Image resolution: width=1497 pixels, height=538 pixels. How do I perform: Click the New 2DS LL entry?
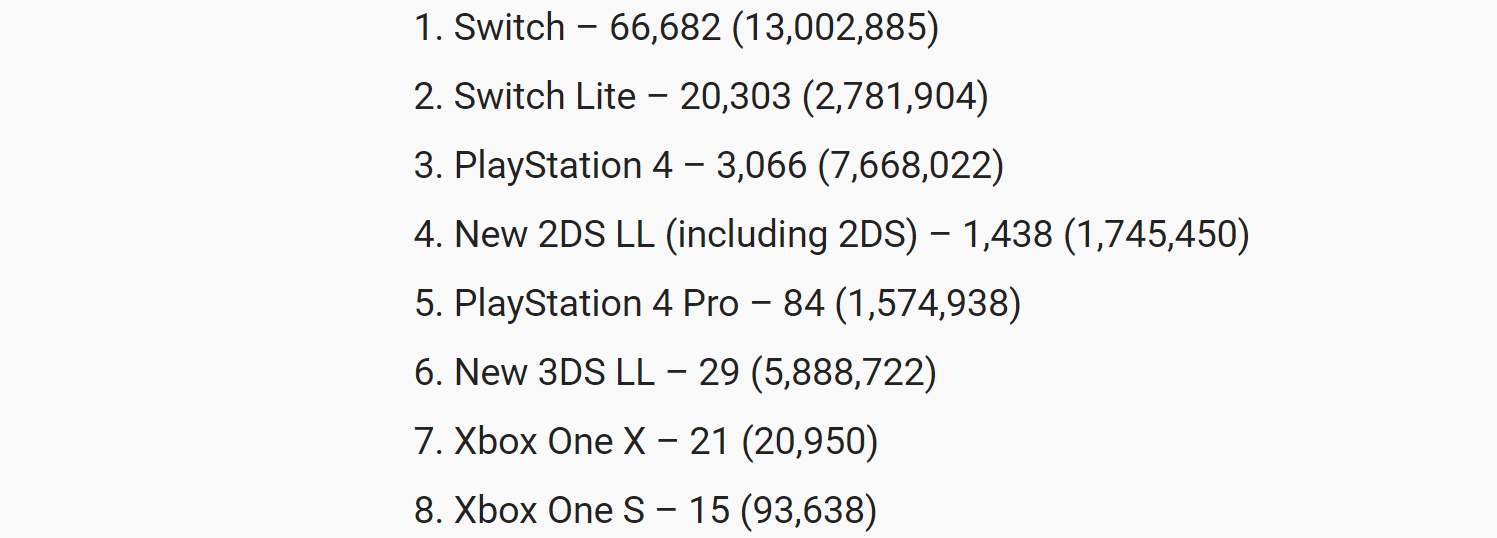(x=832, y=235)
